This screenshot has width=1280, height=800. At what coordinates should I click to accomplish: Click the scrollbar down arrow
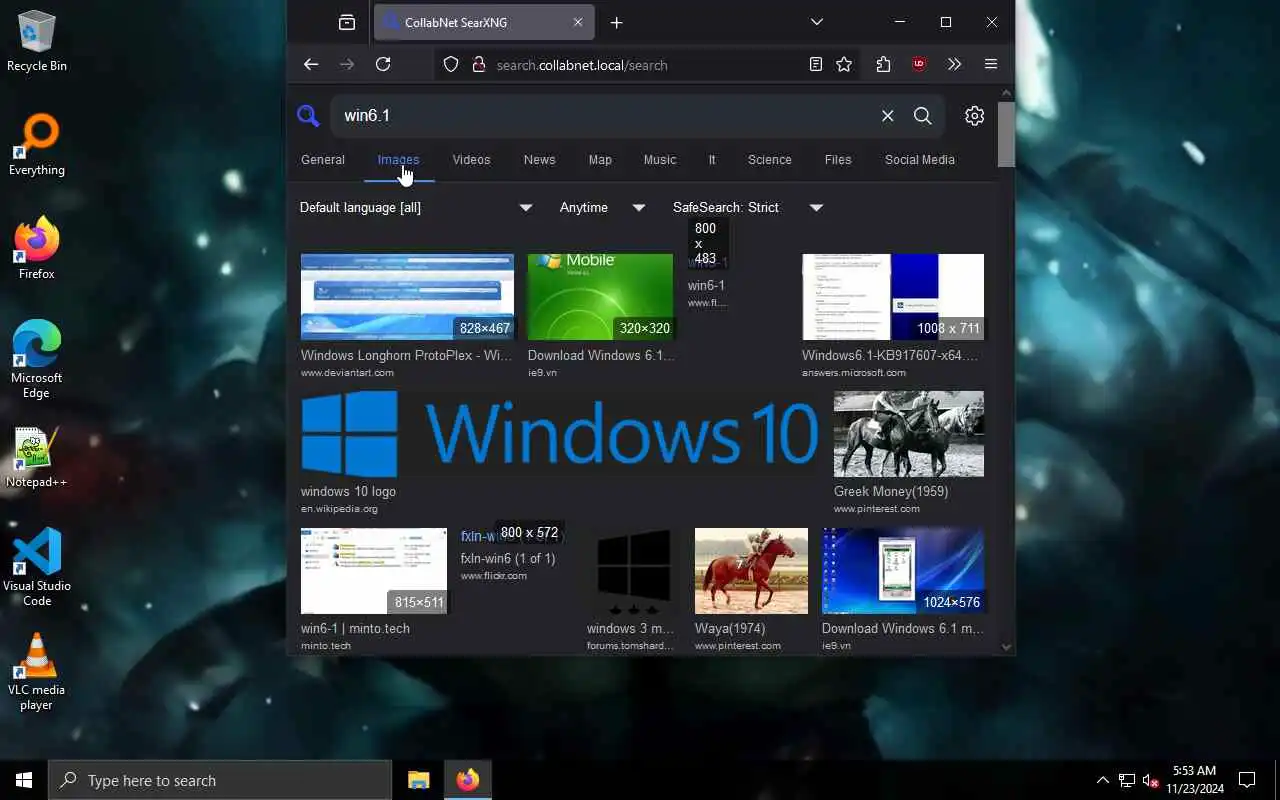(1006, 647)
